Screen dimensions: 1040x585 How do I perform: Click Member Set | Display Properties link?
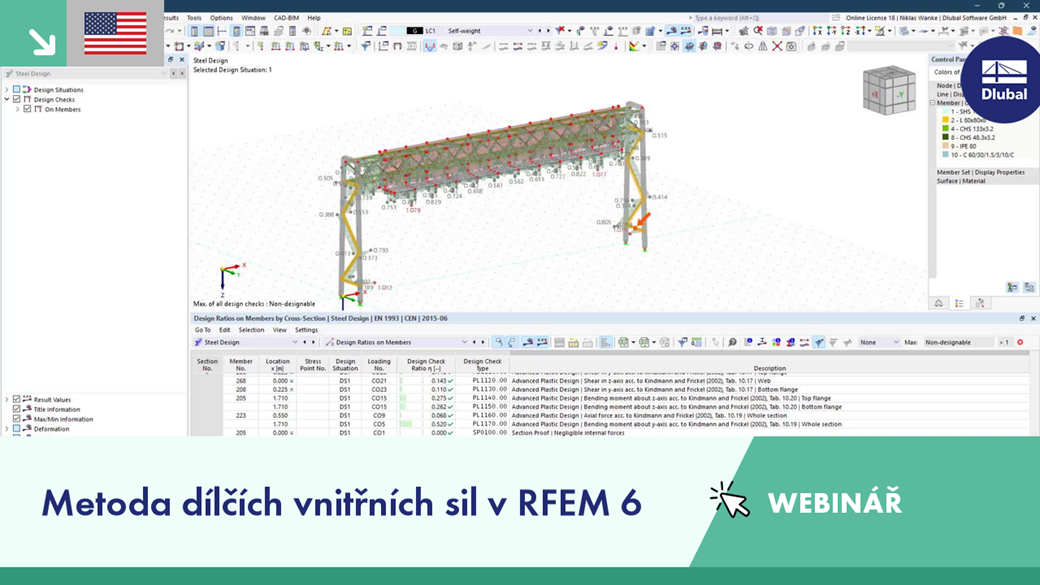[980, 172]
